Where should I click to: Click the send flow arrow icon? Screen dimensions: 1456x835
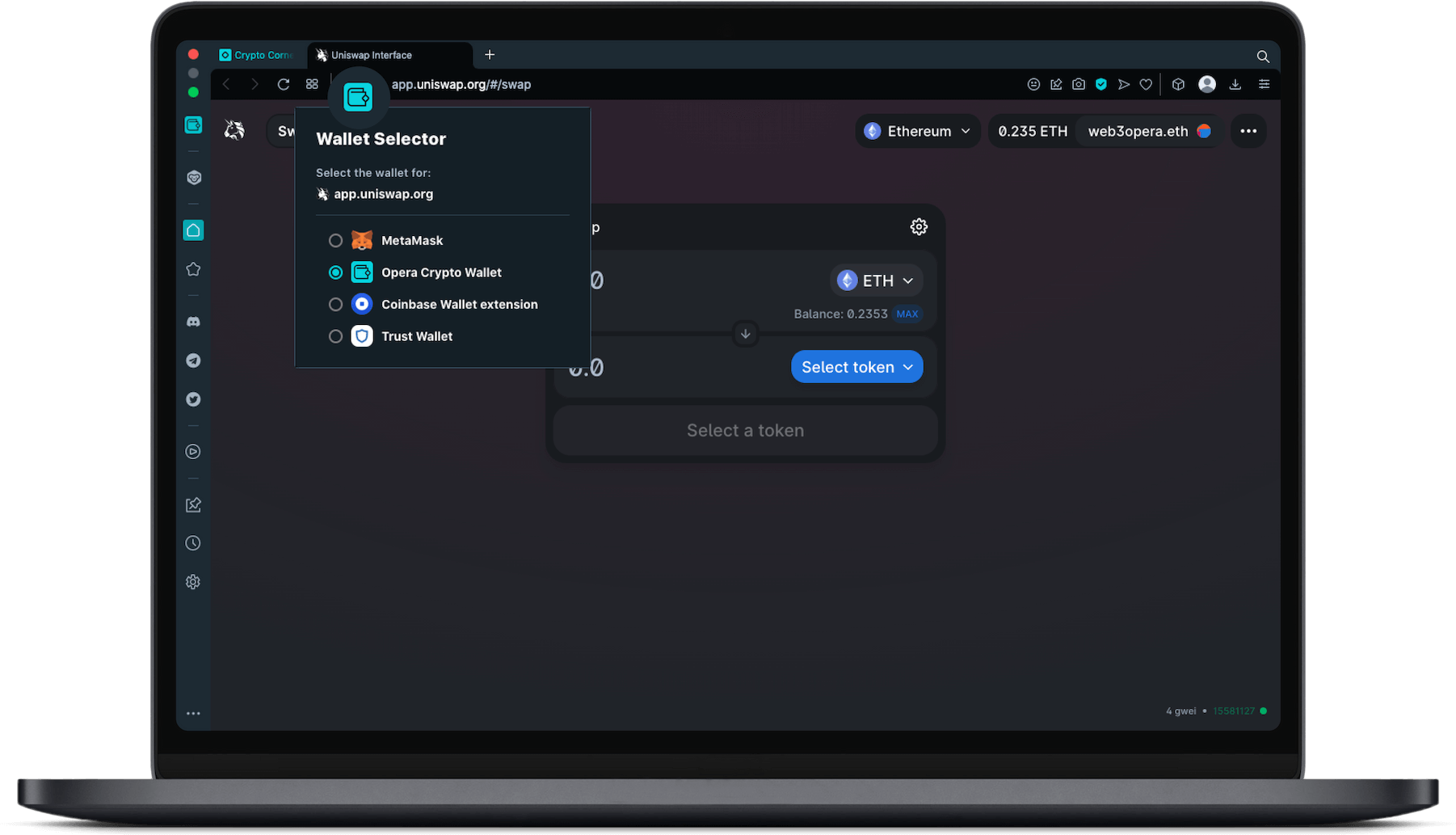tap(1124, 84)
